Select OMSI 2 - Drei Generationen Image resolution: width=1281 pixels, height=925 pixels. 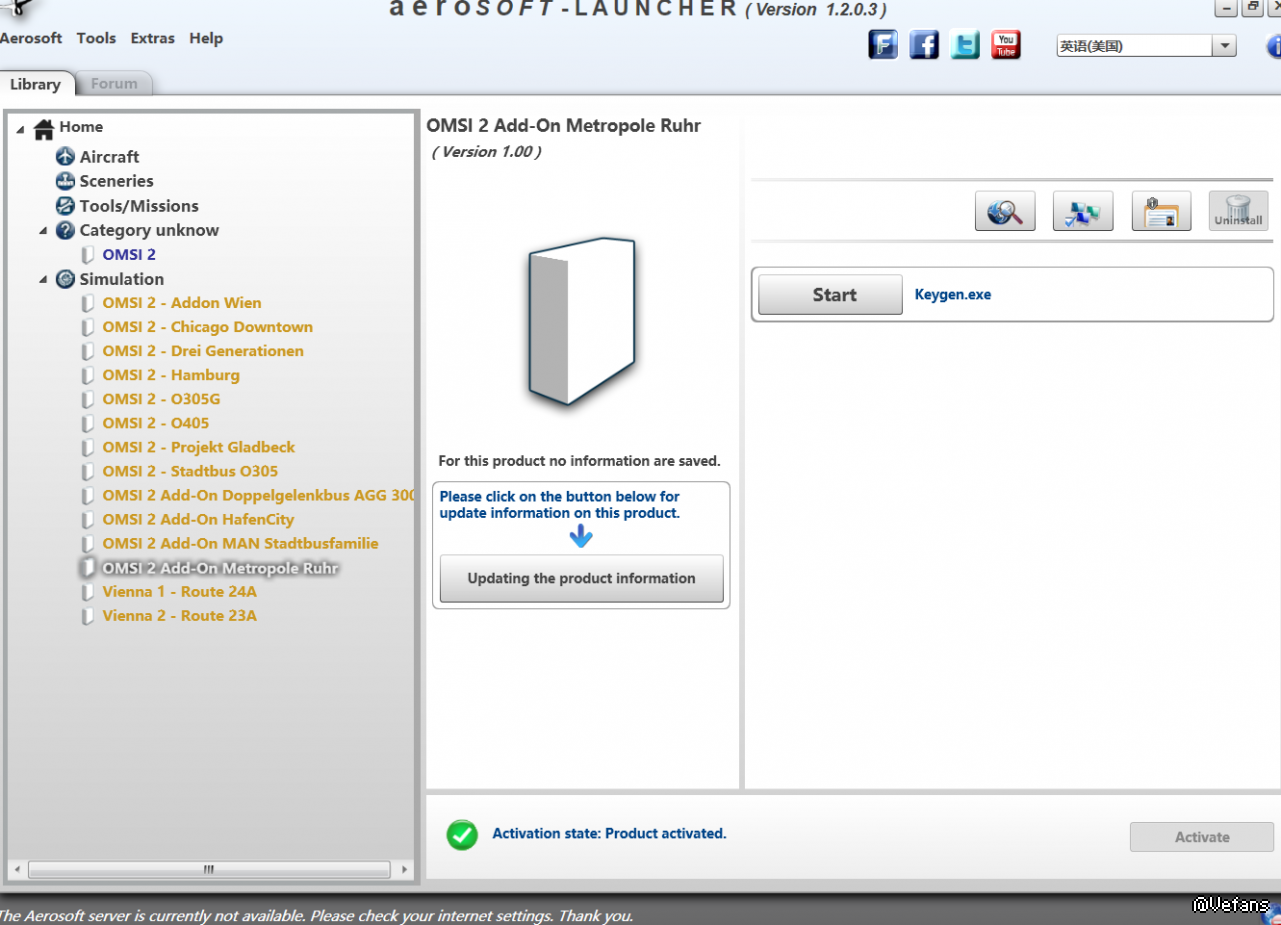tap(203, 351)
